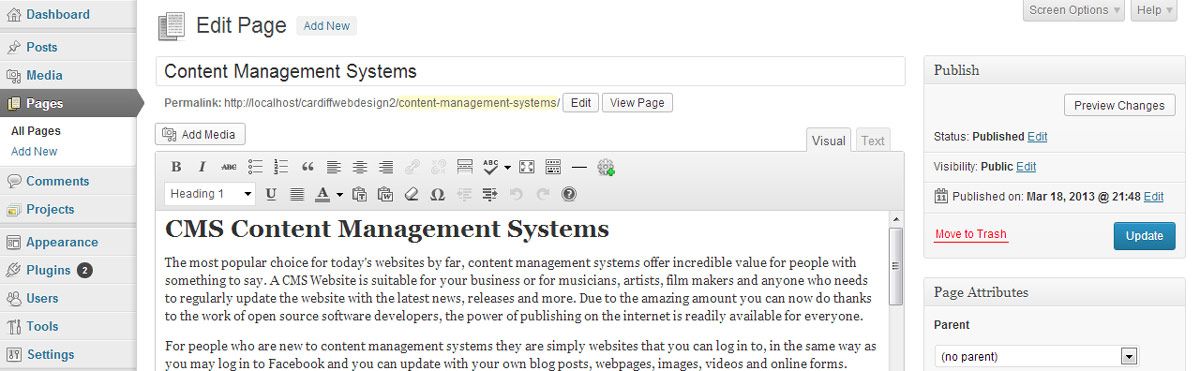Edit the permalink slug
This screenshot has width=1200, height=371.
click(581, 103)
